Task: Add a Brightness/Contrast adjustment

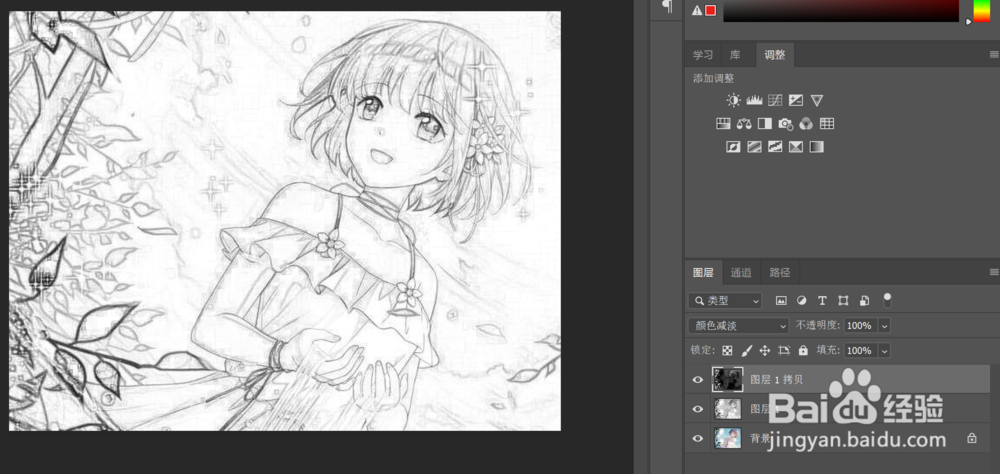Action: pyautogui.click(x=733, y=100)
